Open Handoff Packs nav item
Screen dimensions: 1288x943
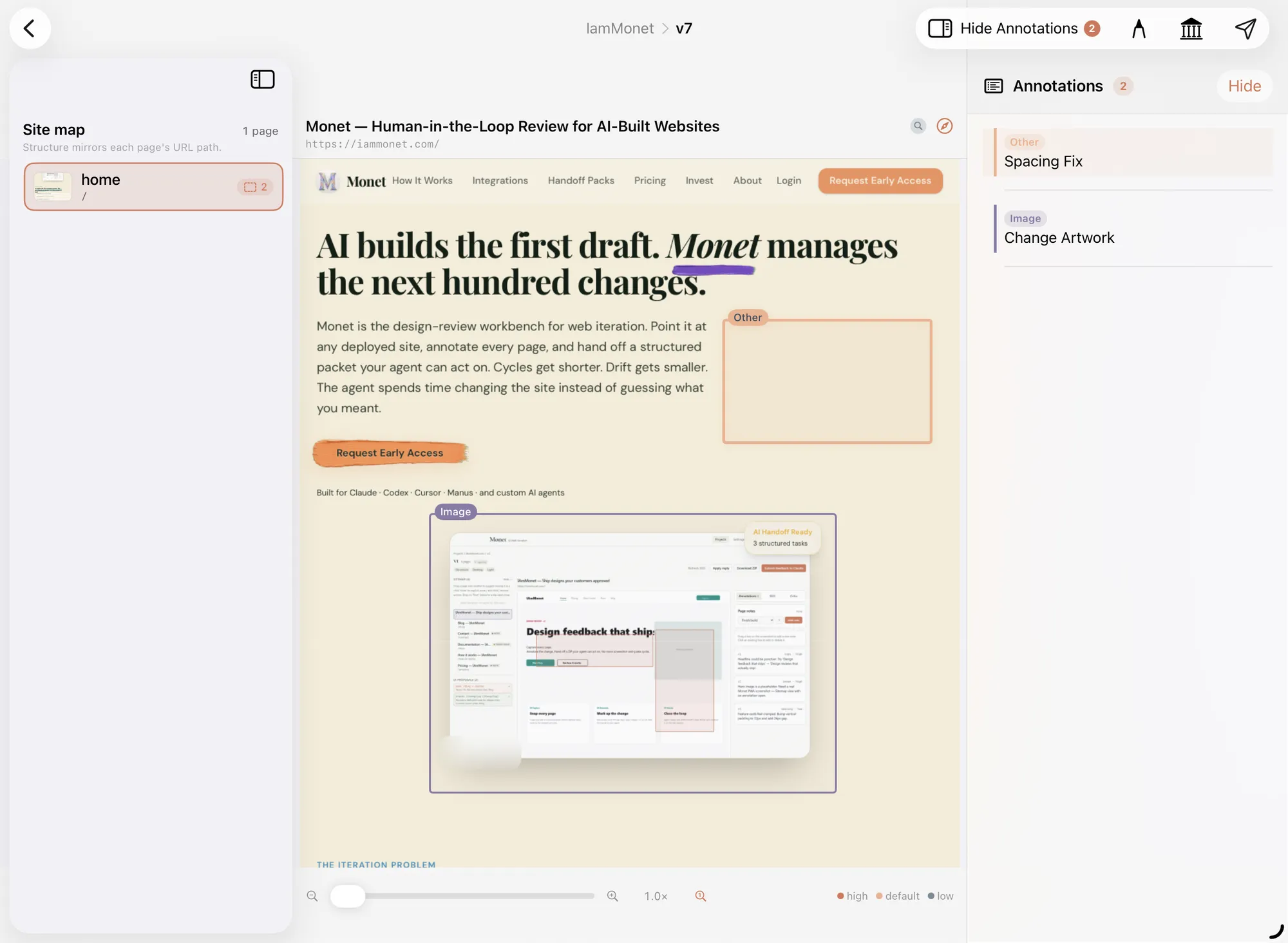(581, 180)
